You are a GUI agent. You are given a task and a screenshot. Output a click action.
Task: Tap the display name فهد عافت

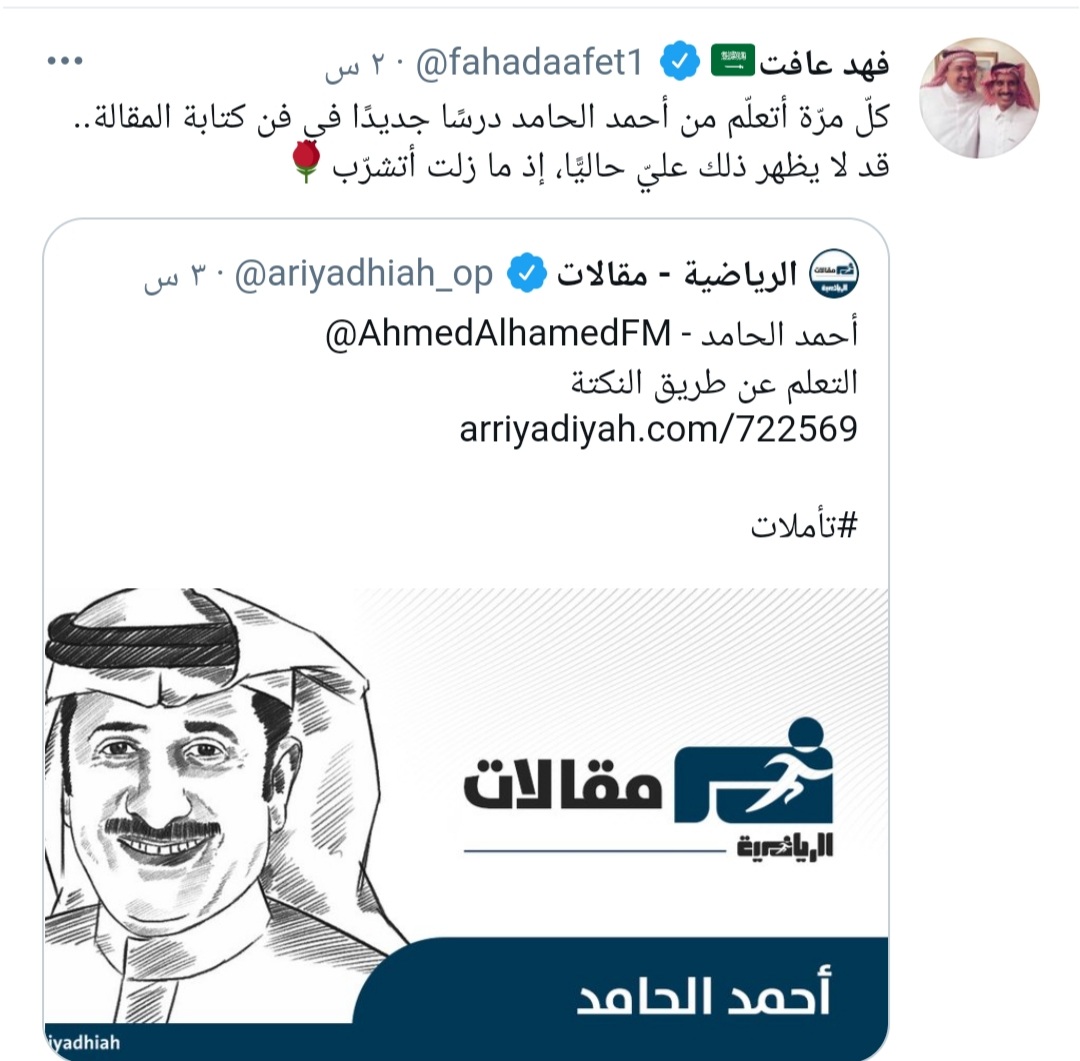pos(824,63)
